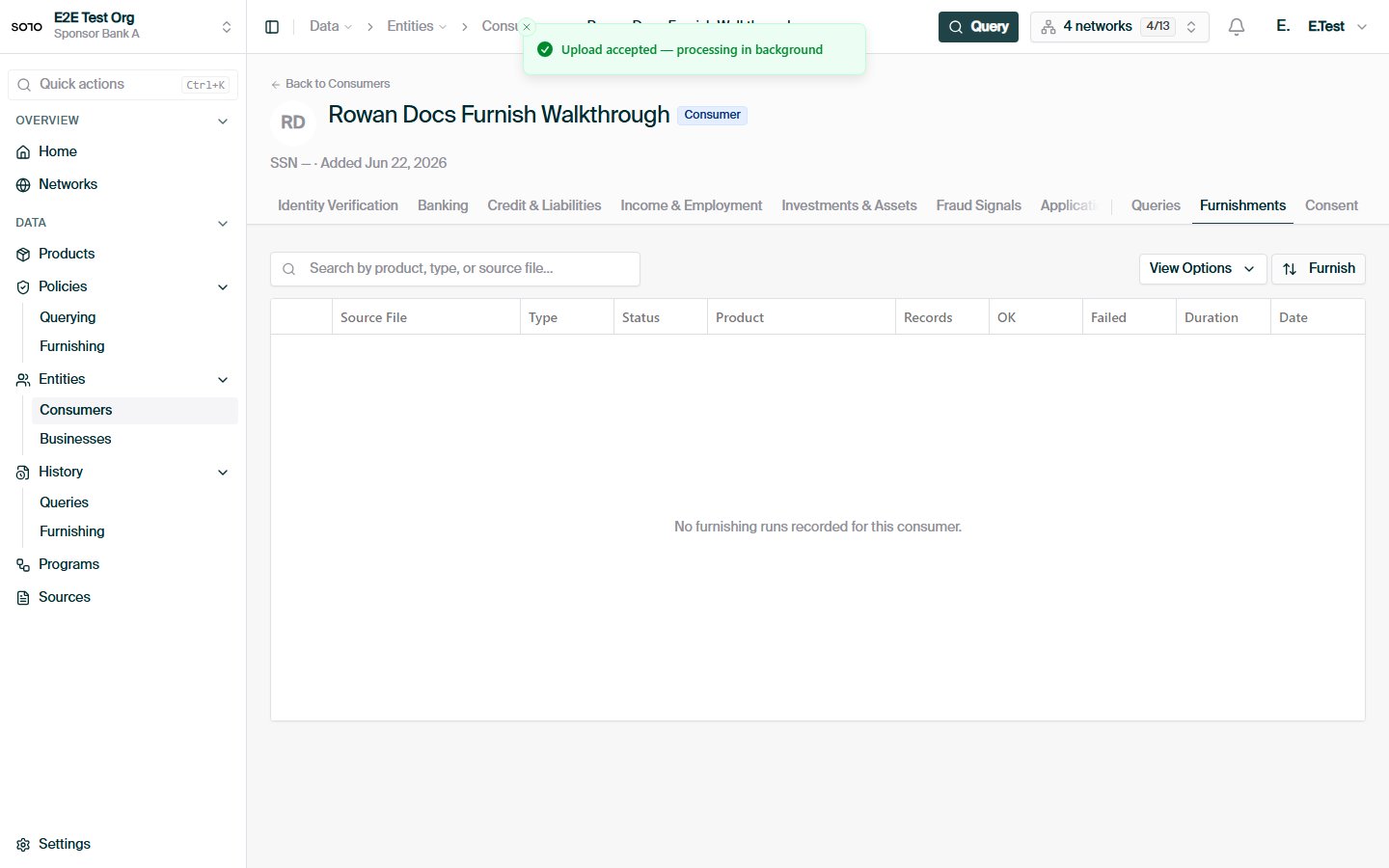Collapse the History group chevron
Image resolution: width=1389 pixels, height=868 pixels.
[x=223, y=473]
